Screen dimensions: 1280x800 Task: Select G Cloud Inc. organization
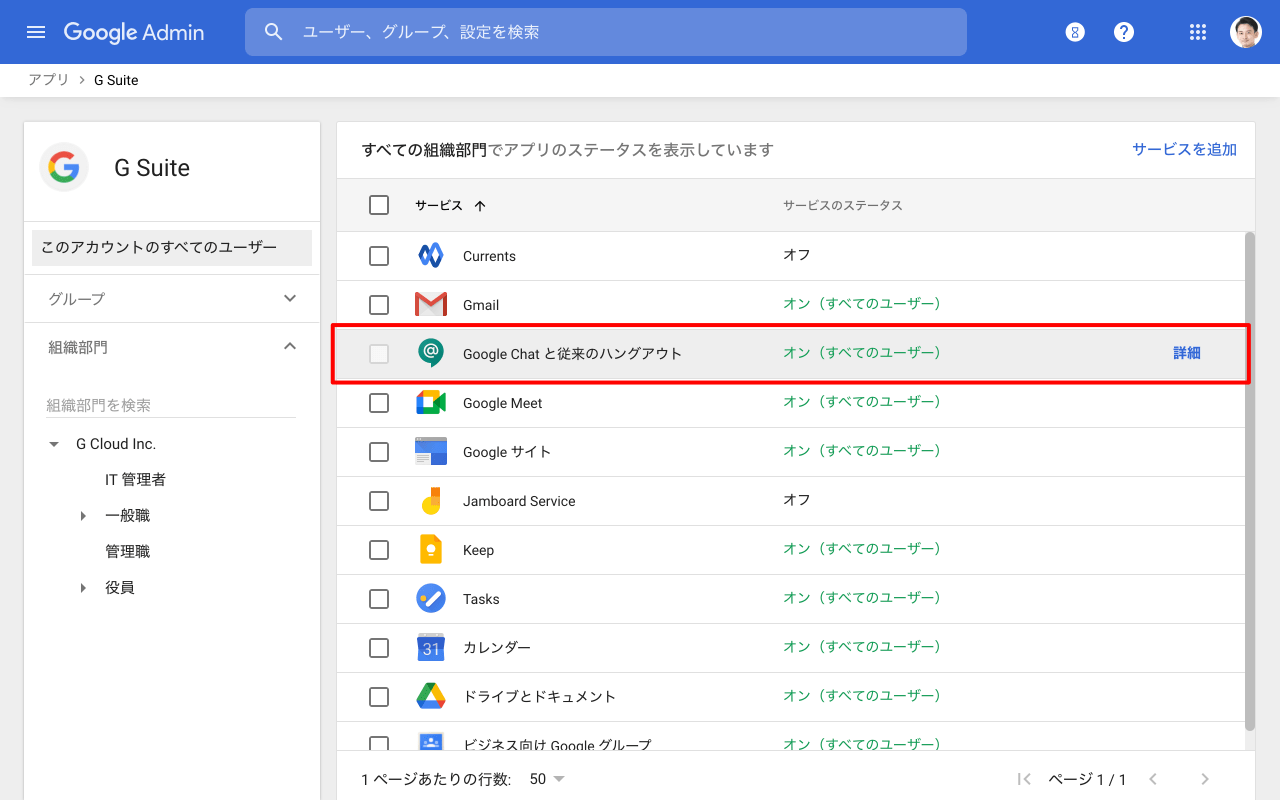(116, 444)
